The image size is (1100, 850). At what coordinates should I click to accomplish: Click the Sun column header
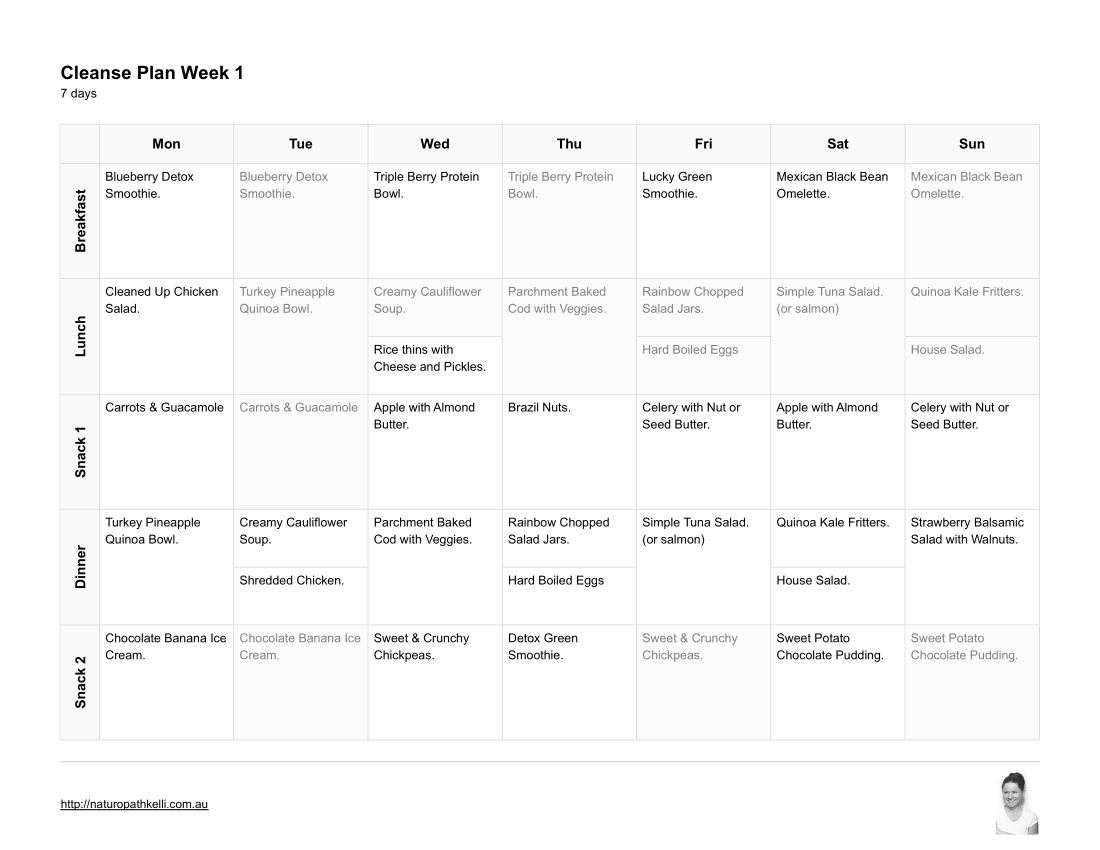[971, 144]
